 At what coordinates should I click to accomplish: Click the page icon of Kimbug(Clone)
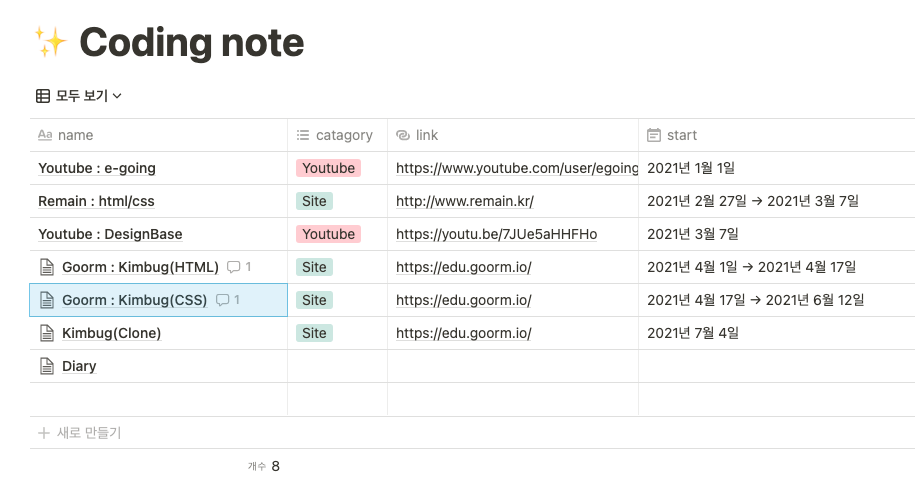[46, 333]
